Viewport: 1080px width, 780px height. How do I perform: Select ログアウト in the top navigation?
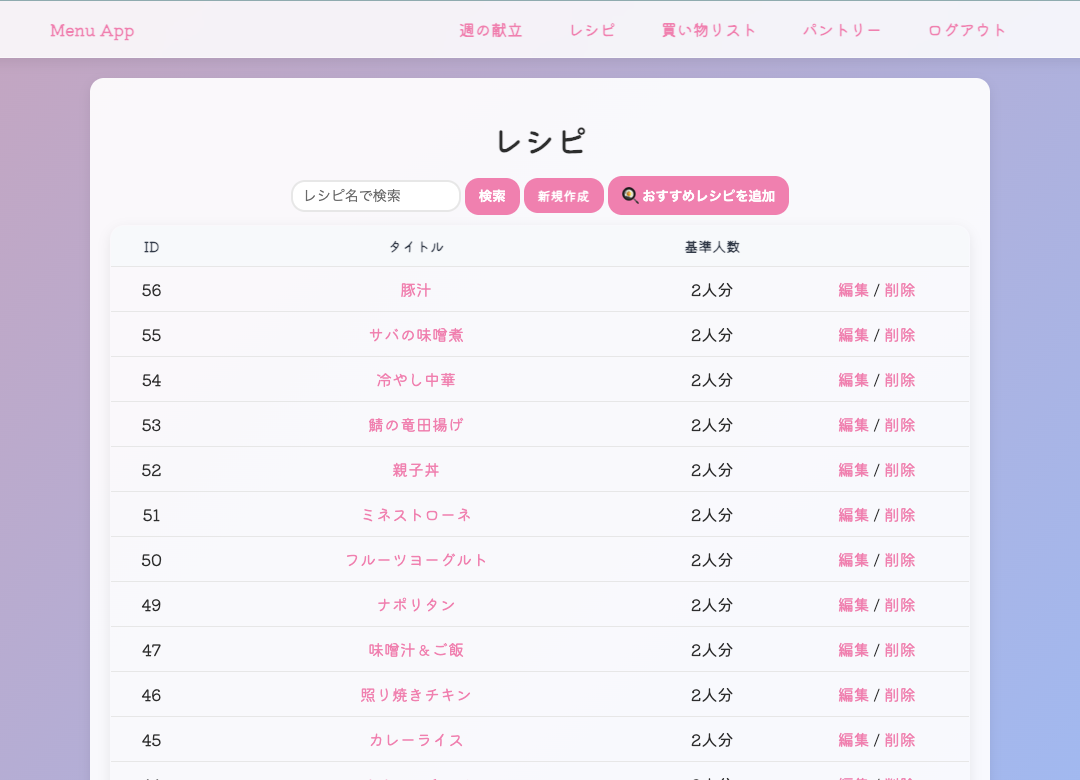point(967,30)
